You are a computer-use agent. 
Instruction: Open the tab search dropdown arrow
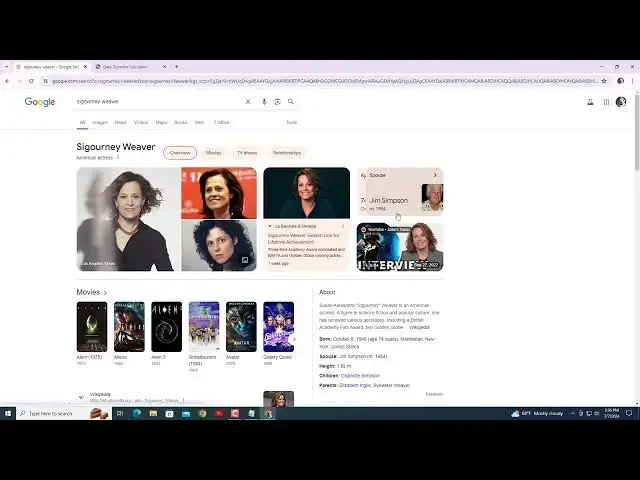pos(6,67)
